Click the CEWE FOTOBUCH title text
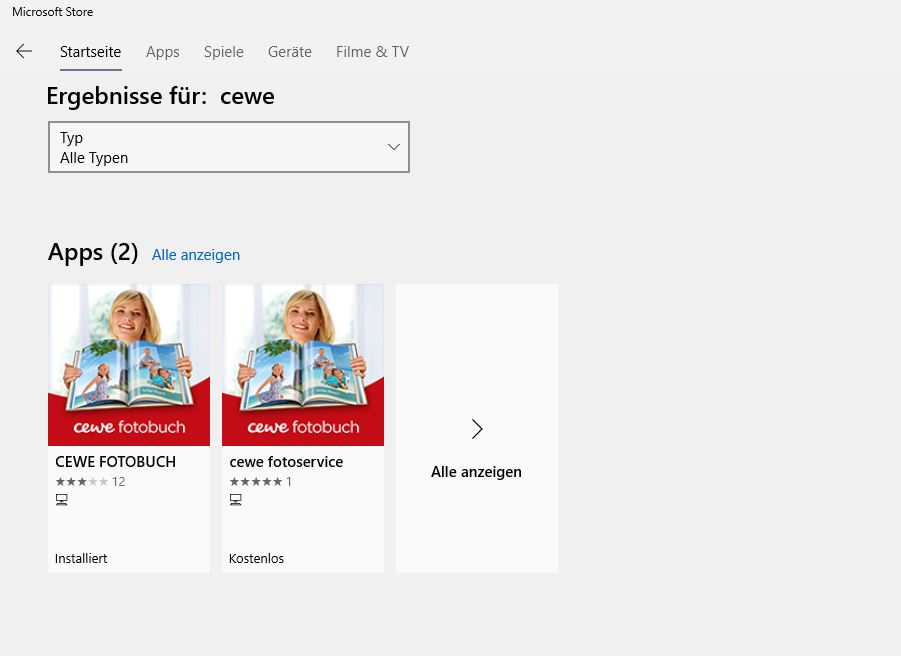 click(115, 462)
